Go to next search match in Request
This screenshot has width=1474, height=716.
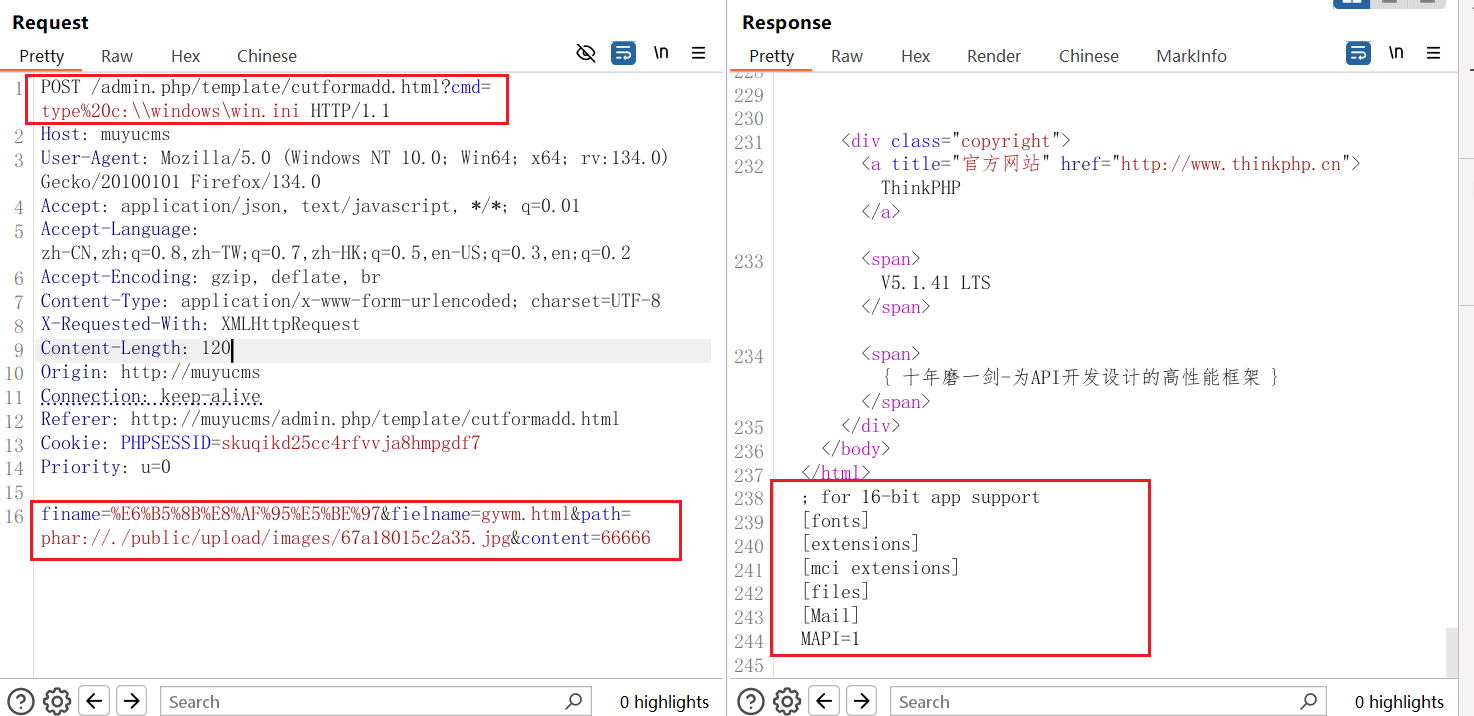point(132,701)
